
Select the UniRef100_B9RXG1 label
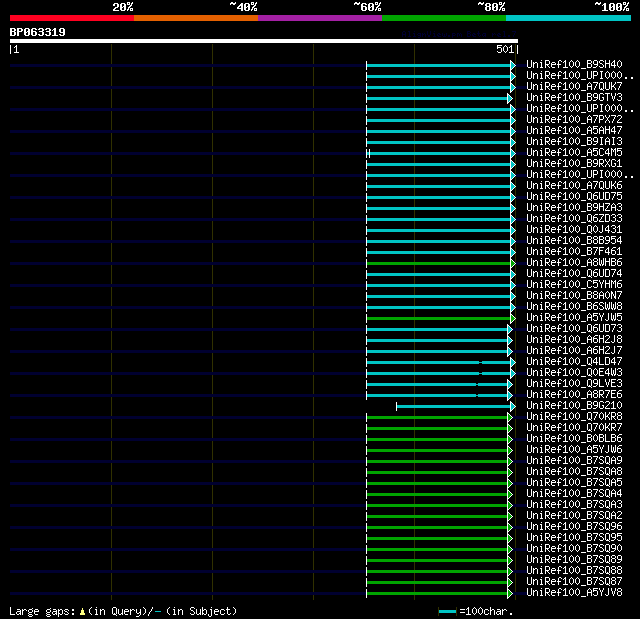point(574,164)
